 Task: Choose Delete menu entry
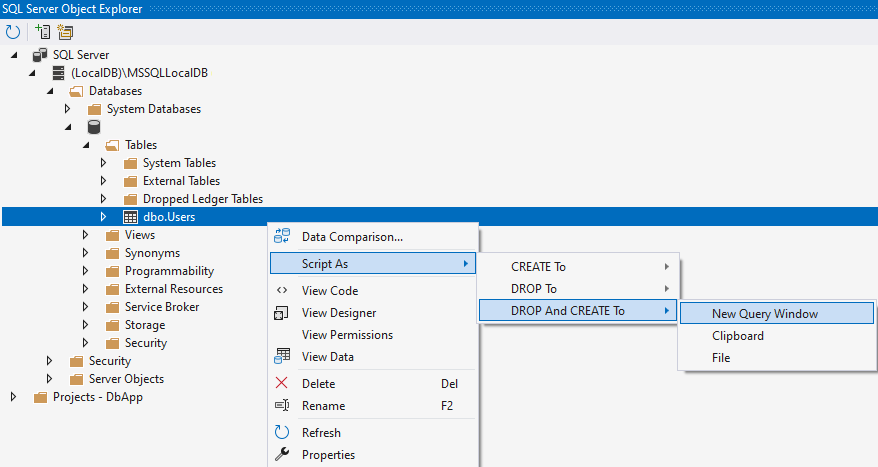click(372, 384)
